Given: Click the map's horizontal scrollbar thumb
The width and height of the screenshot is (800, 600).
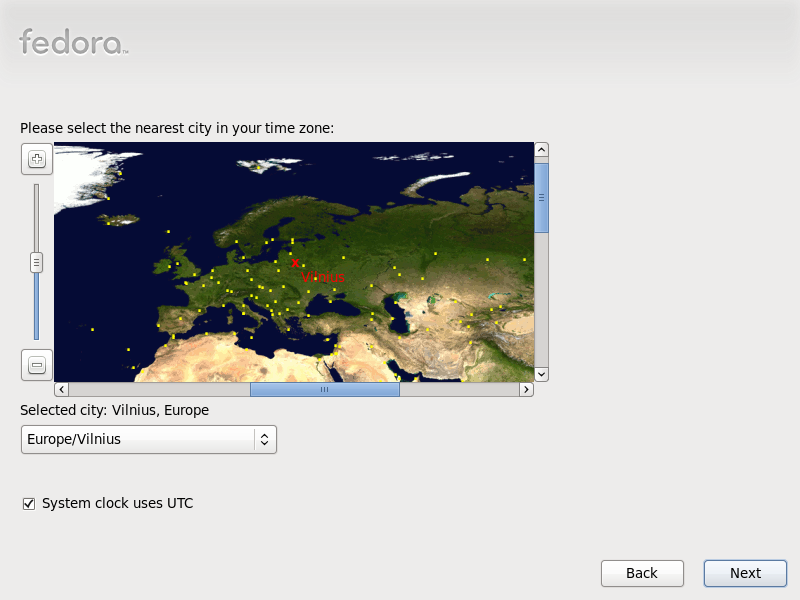Looking at the screenshot, I should click(x=324, y=389).
